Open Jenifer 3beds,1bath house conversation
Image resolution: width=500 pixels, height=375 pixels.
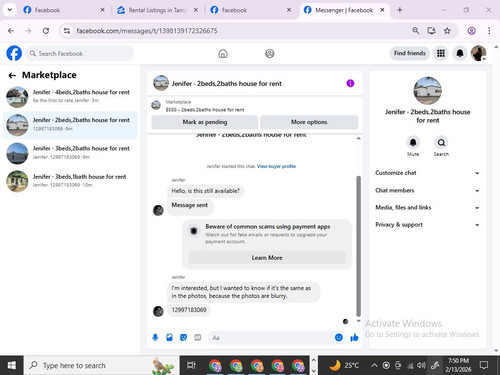pyautogui.click(x=70, y=181)
